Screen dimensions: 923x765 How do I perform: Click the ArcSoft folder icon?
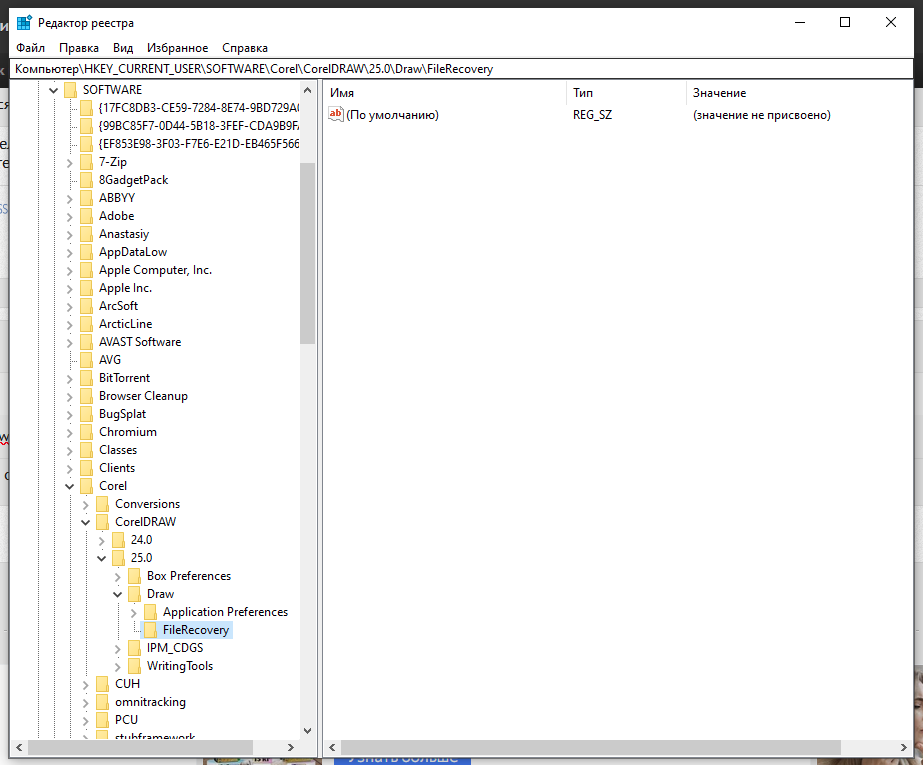pyautogui.click(x=87, y=306)
